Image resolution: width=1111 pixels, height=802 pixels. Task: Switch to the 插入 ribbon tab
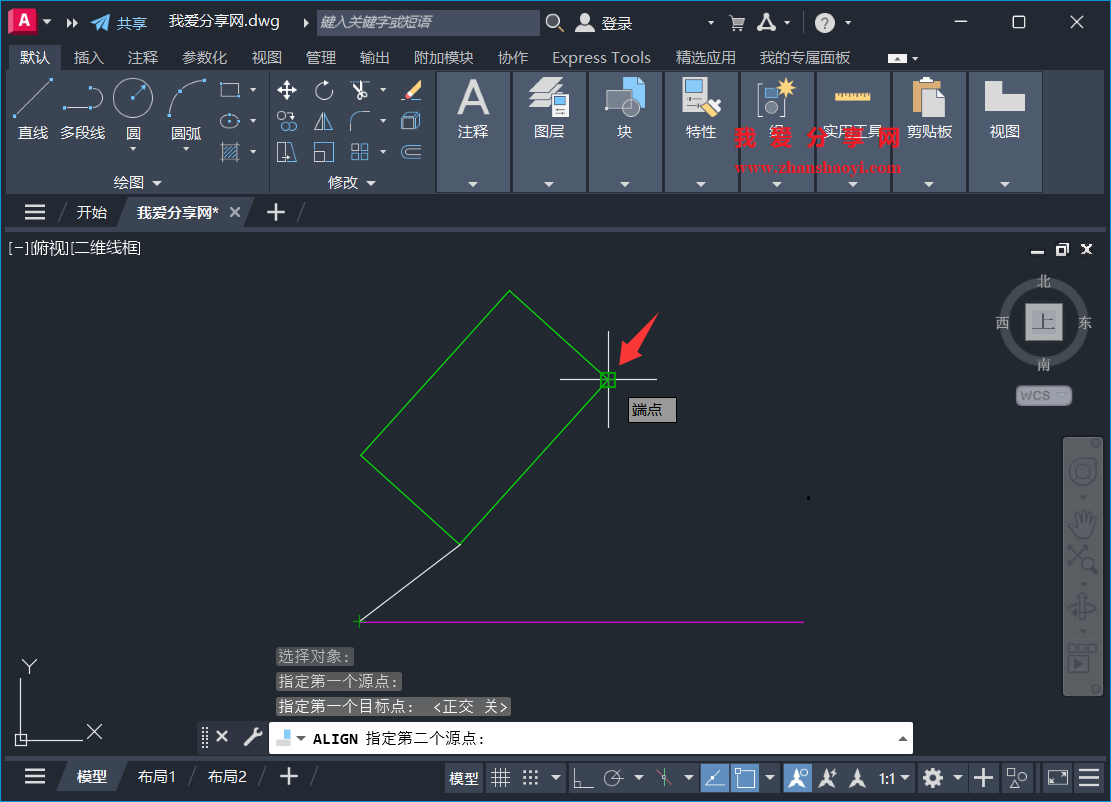[x=88, y=57]
